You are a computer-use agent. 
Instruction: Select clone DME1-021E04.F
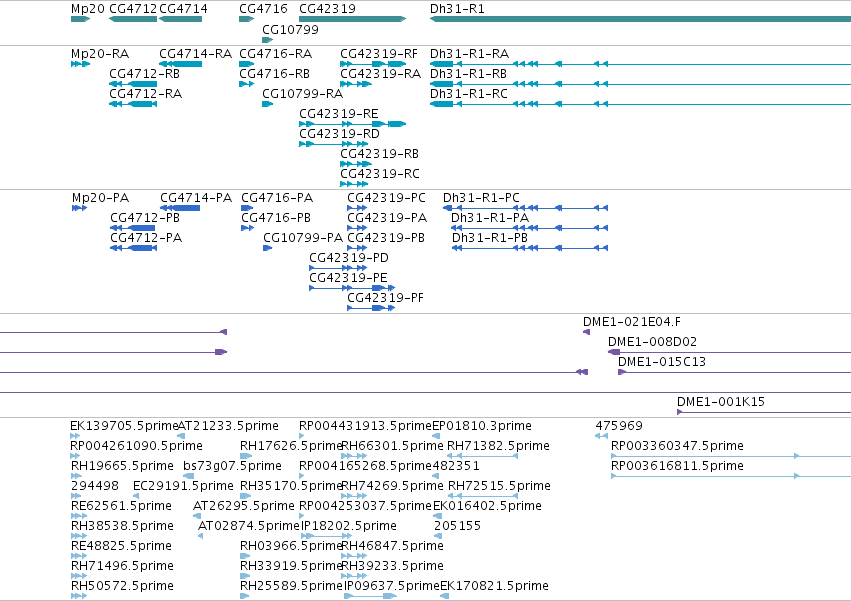point(632,322)
